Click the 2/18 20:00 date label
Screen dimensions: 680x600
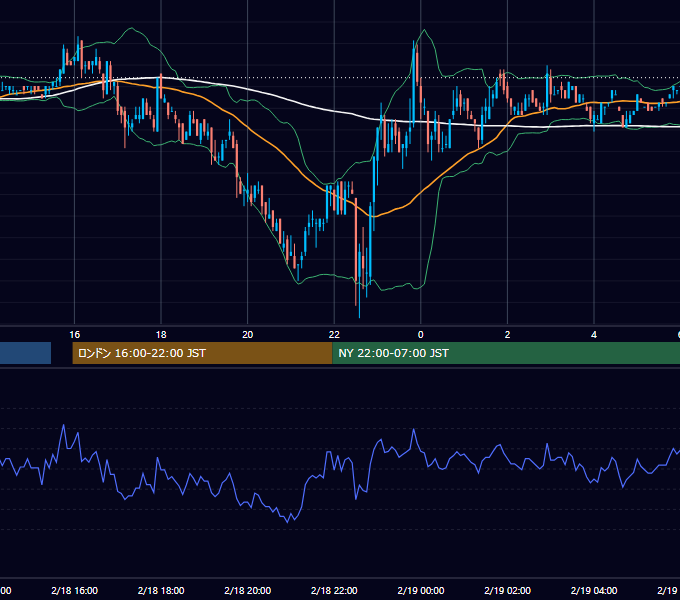[248, 590]
